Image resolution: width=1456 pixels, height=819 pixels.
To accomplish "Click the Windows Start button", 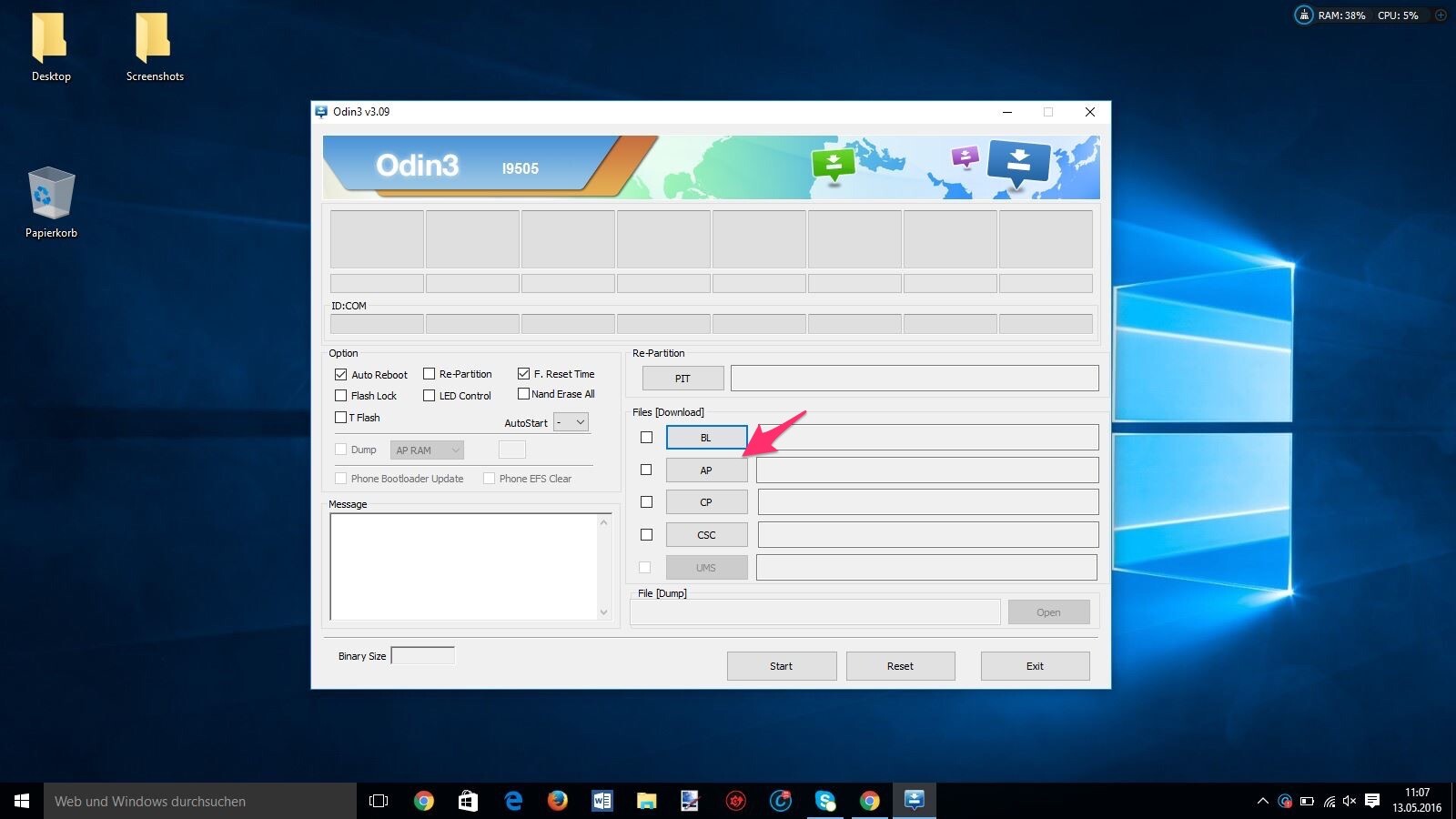I will [22, 801].
